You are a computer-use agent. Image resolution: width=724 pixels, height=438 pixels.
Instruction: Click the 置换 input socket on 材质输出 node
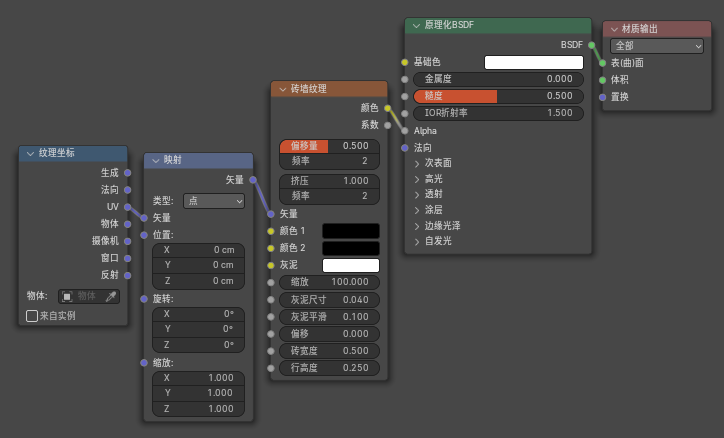tap(602, 97)
